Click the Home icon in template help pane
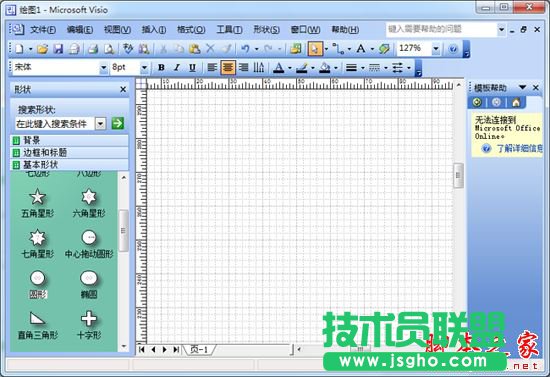 516,102
